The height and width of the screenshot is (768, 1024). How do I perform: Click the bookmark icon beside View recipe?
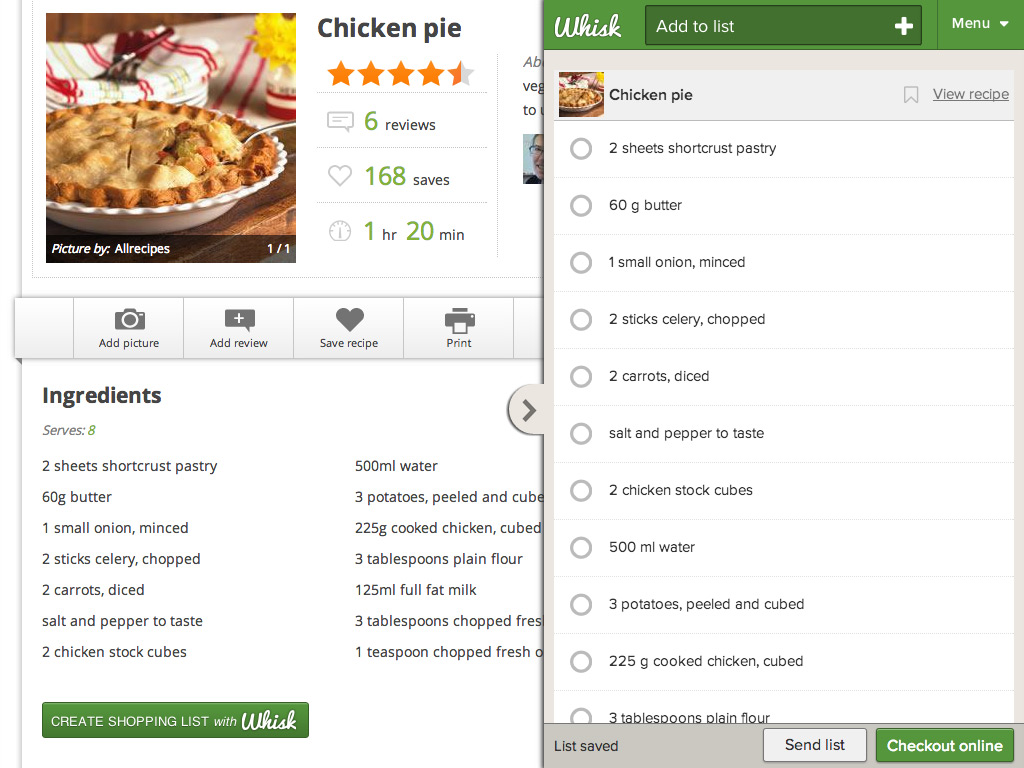pyautogui.click(x=911, y=95)
